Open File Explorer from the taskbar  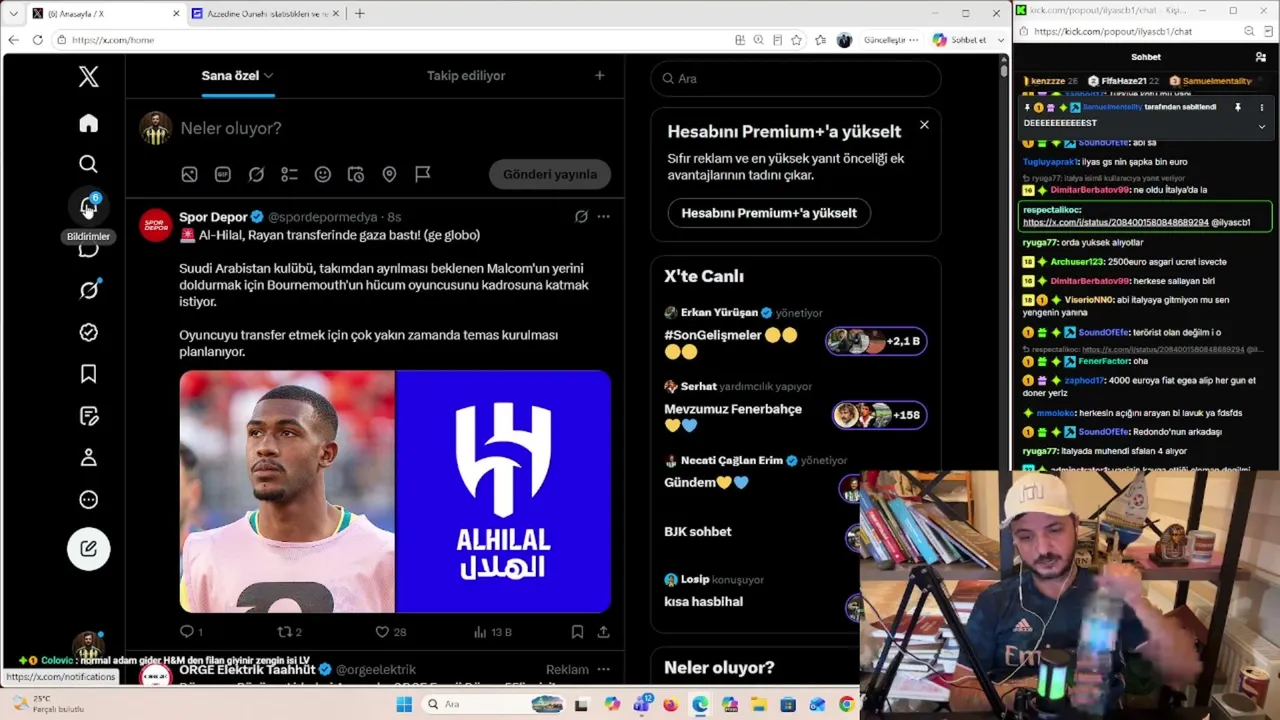758,705
